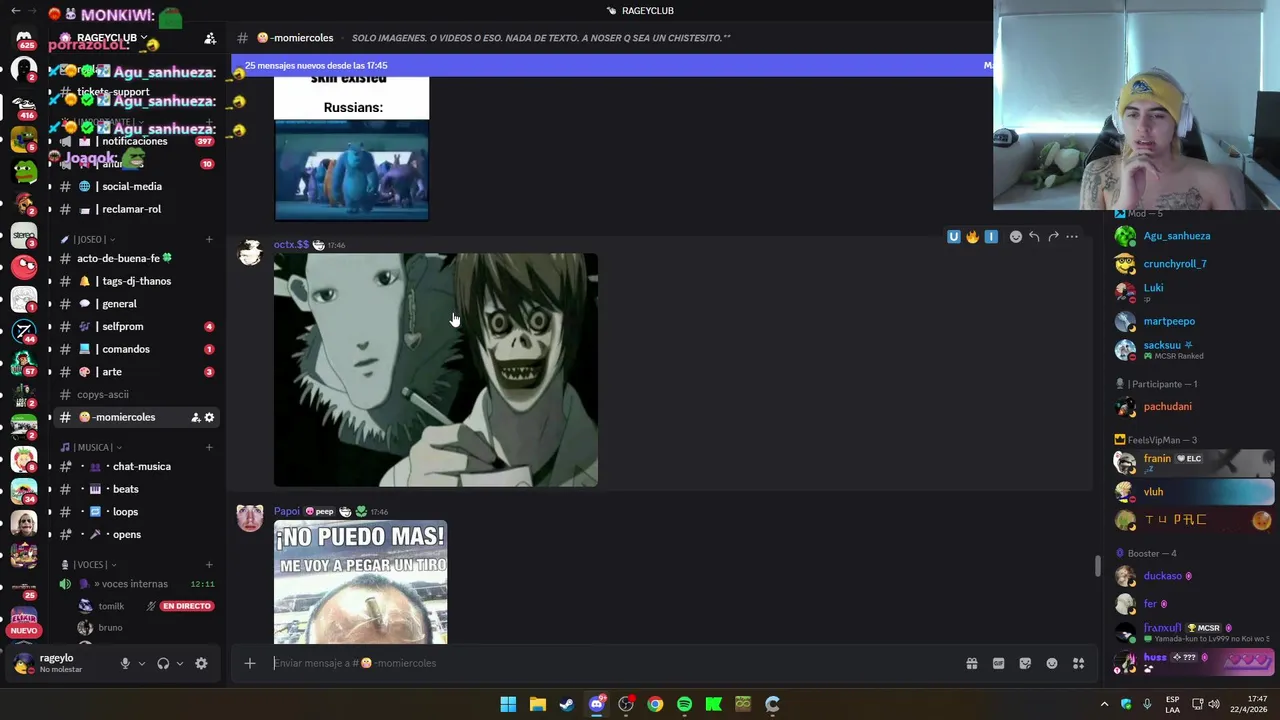
Task: Open microphone input options arrow
Action: (141, 663)
